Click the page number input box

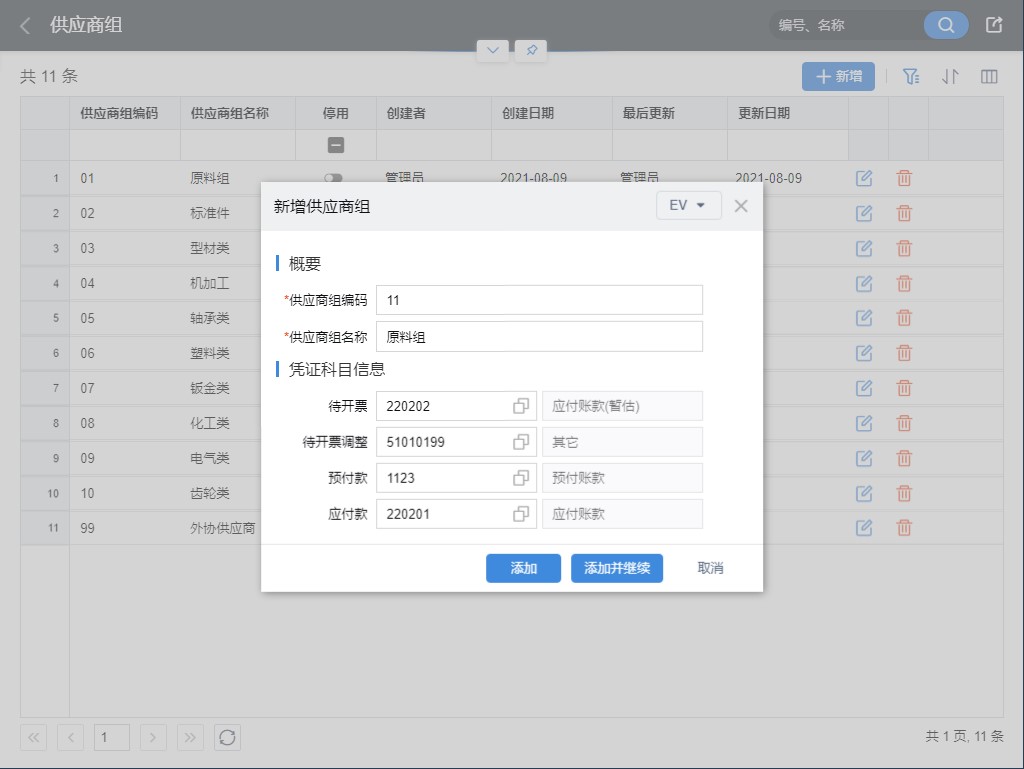[x=112, y=738]
